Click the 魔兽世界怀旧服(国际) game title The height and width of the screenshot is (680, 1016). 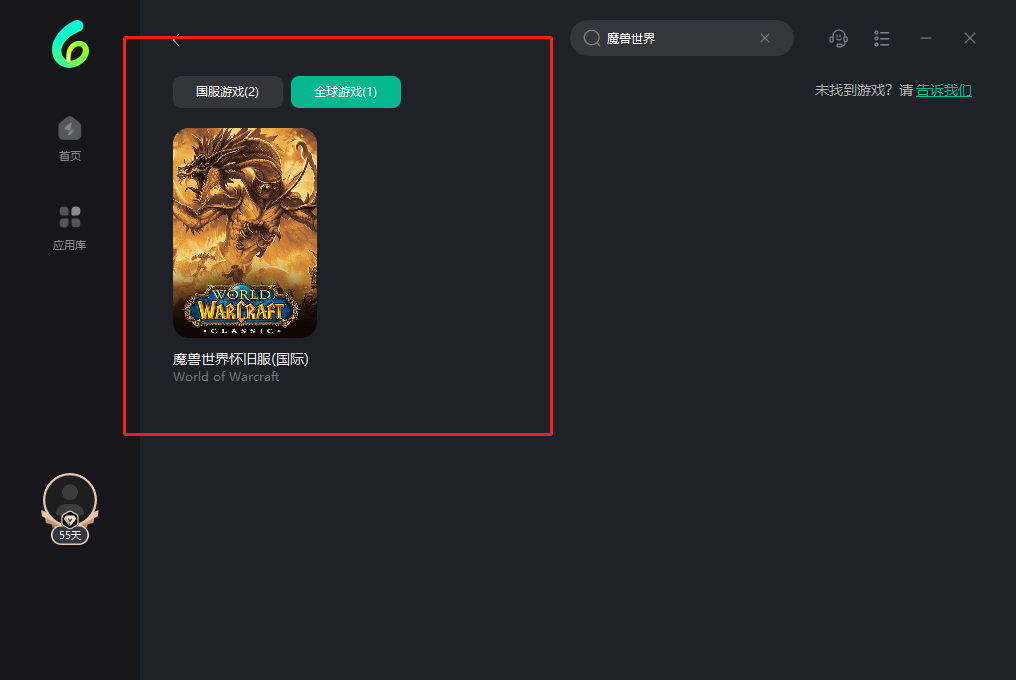tap(241, 359)
